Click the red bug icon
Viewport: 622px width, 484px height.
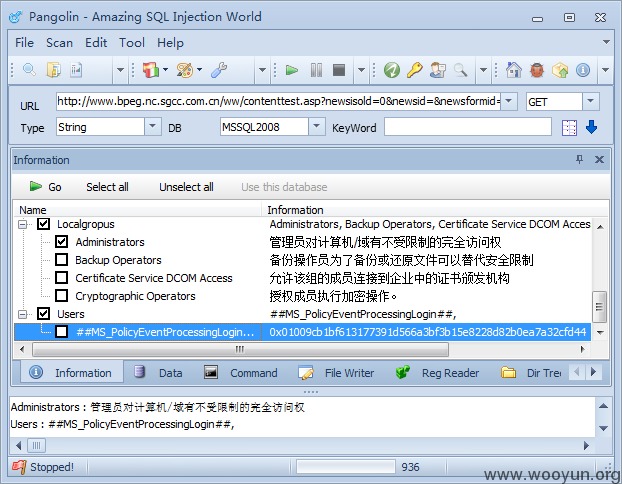(x=537, y=70)
